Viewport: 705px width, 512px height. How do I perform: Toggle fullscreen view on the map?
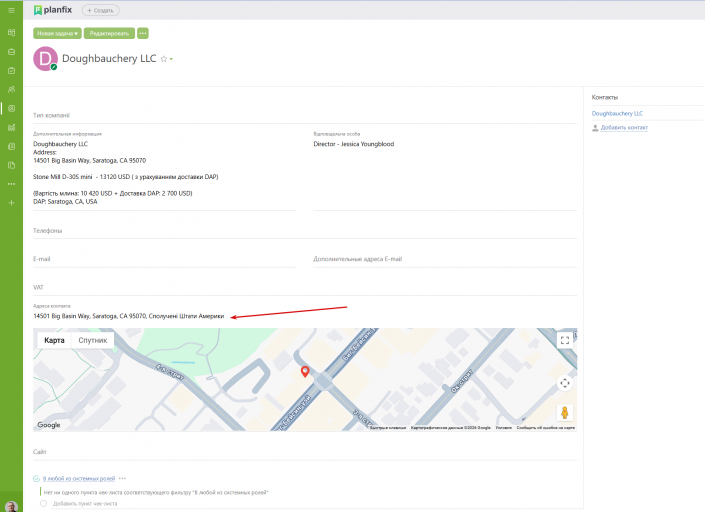click(x=565, y=340)
